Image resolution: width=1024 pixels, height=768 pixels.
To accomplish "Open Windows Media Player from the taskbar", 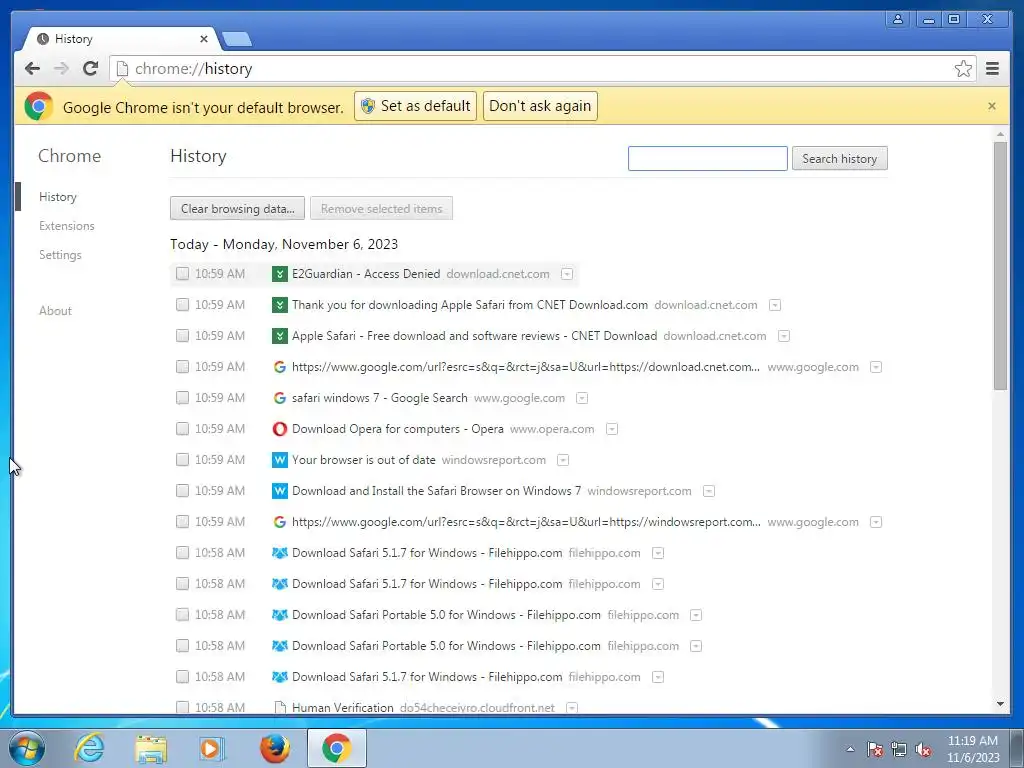I will point(212,748).
